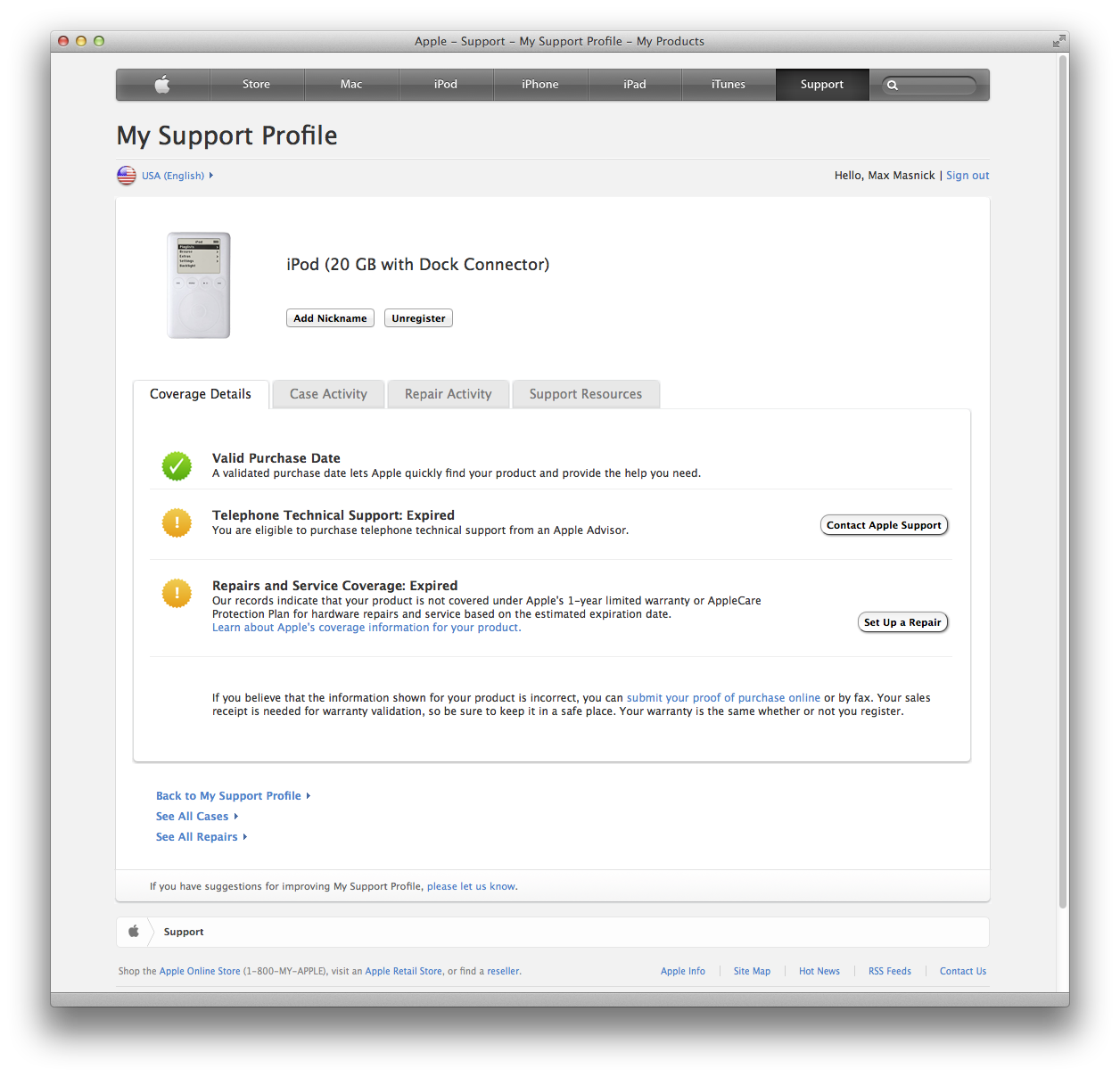Click the Set Up a Repair button
The height and width of the screenshot is (1077, 1120).
902,622
